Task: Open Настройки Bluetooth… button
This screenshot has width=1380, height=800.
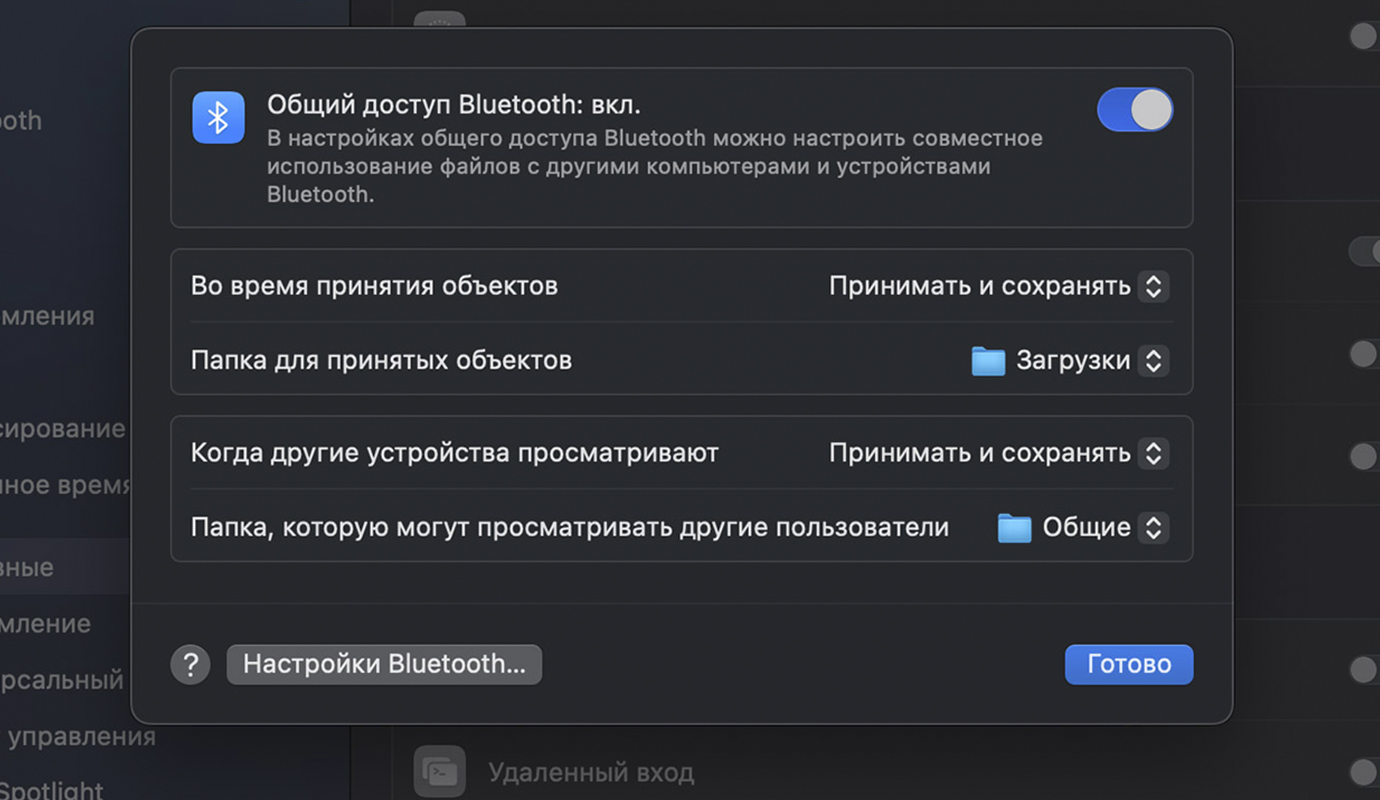Action: coord(385,664)
